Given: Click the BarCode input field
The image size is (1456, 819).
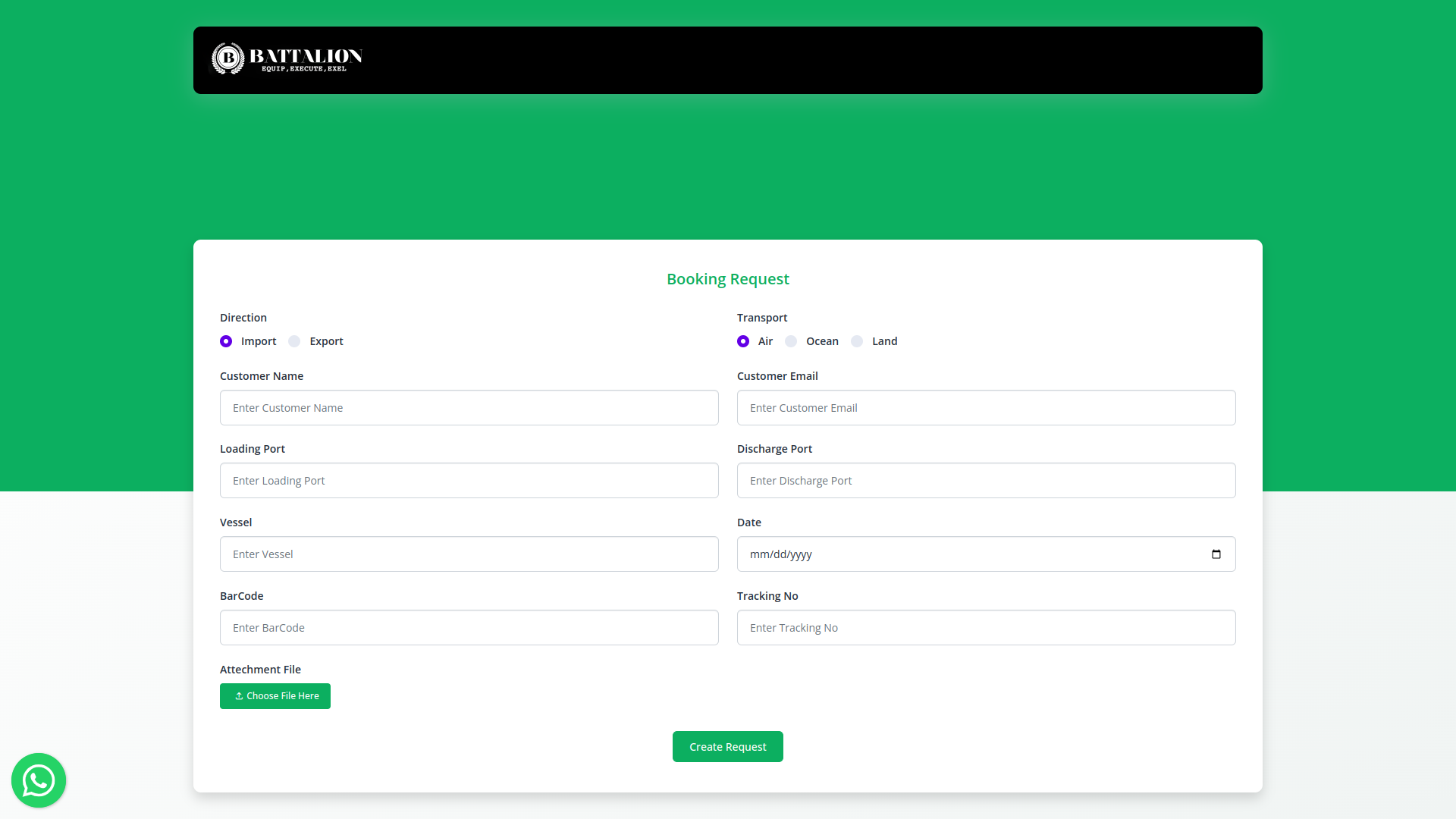Looking at the screenshot, I should 469,628.
